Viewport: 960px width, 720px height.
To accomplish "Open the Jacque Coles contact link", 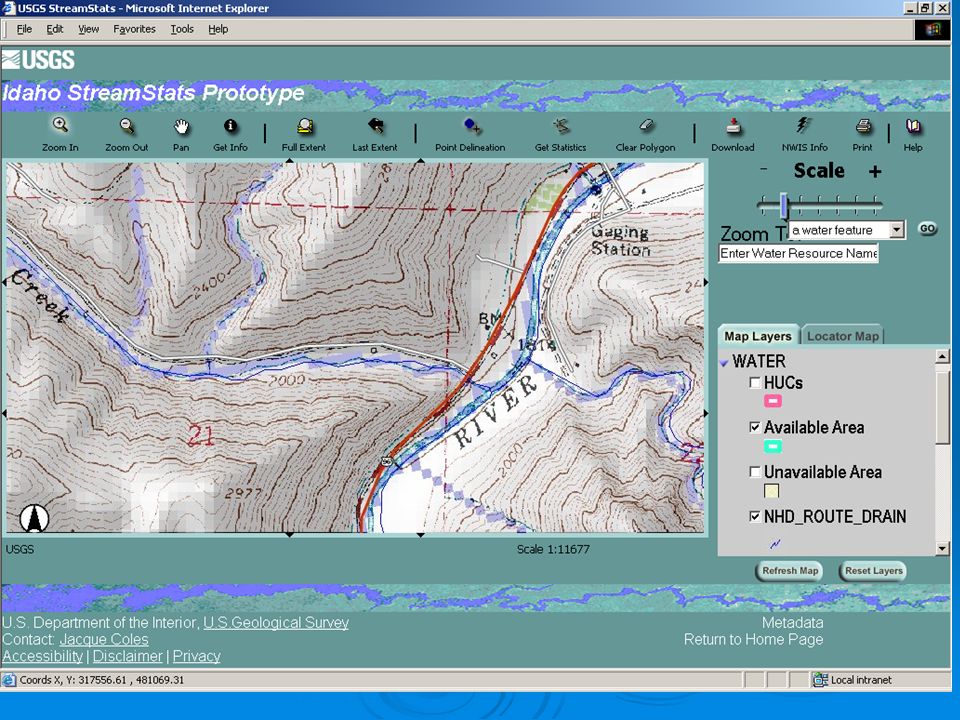I will tap(104, 640).
